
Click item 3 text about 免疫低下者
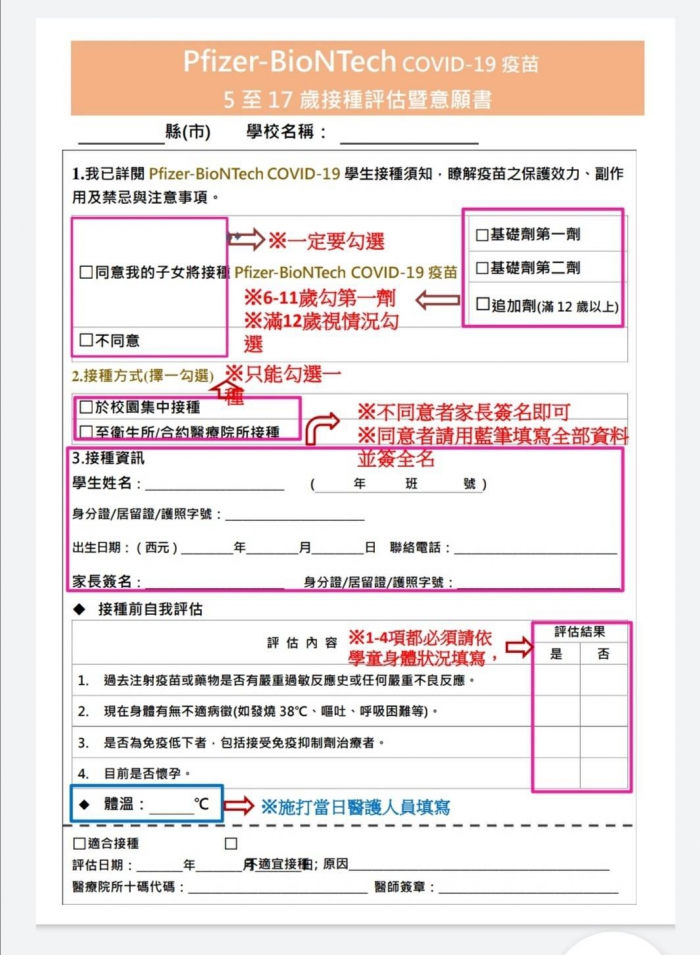pyautogui.click(x=244, y=743)
